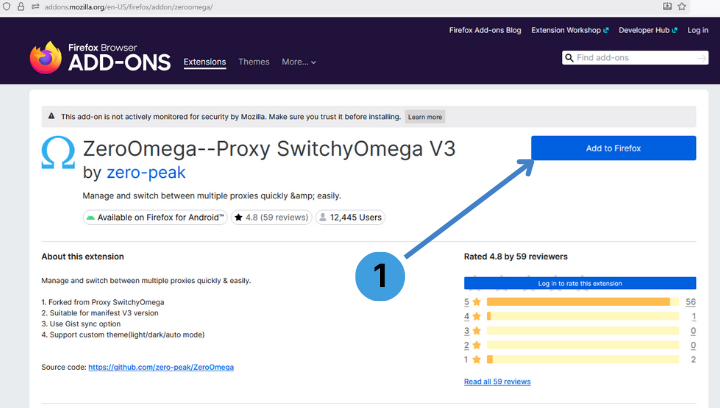The height and width of the screenshot is (408, 720).
Task: Click Read all 59 reviews
Action: [497, 382]
